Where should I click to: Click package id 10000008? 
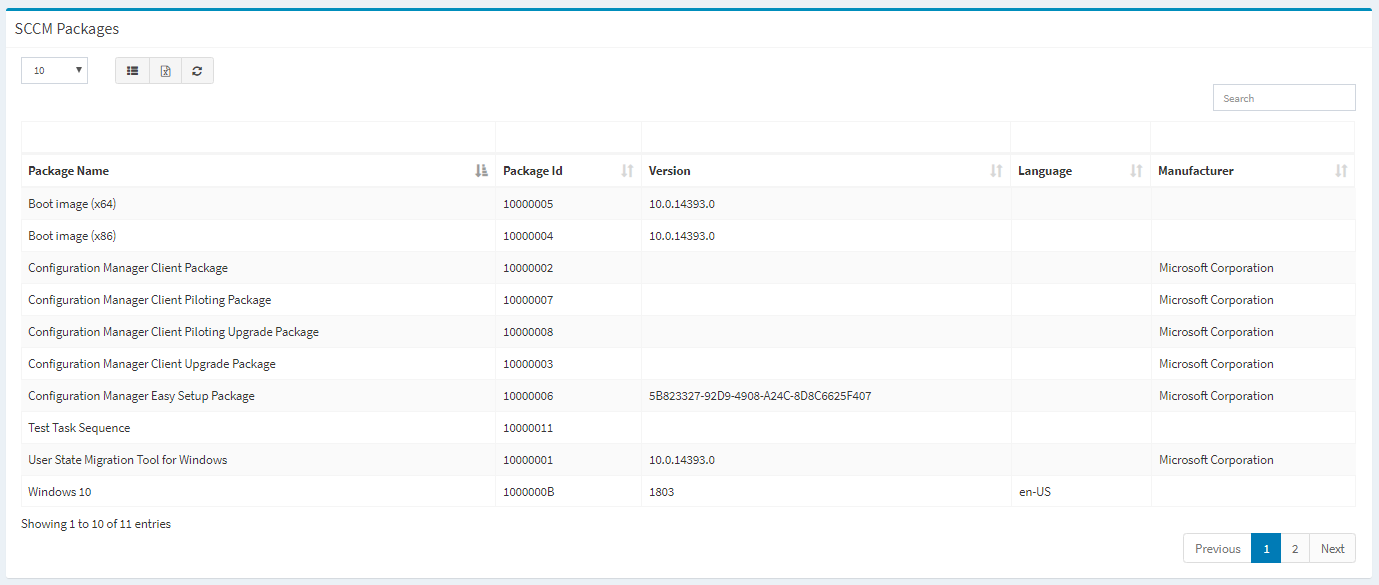click(528, 332)
